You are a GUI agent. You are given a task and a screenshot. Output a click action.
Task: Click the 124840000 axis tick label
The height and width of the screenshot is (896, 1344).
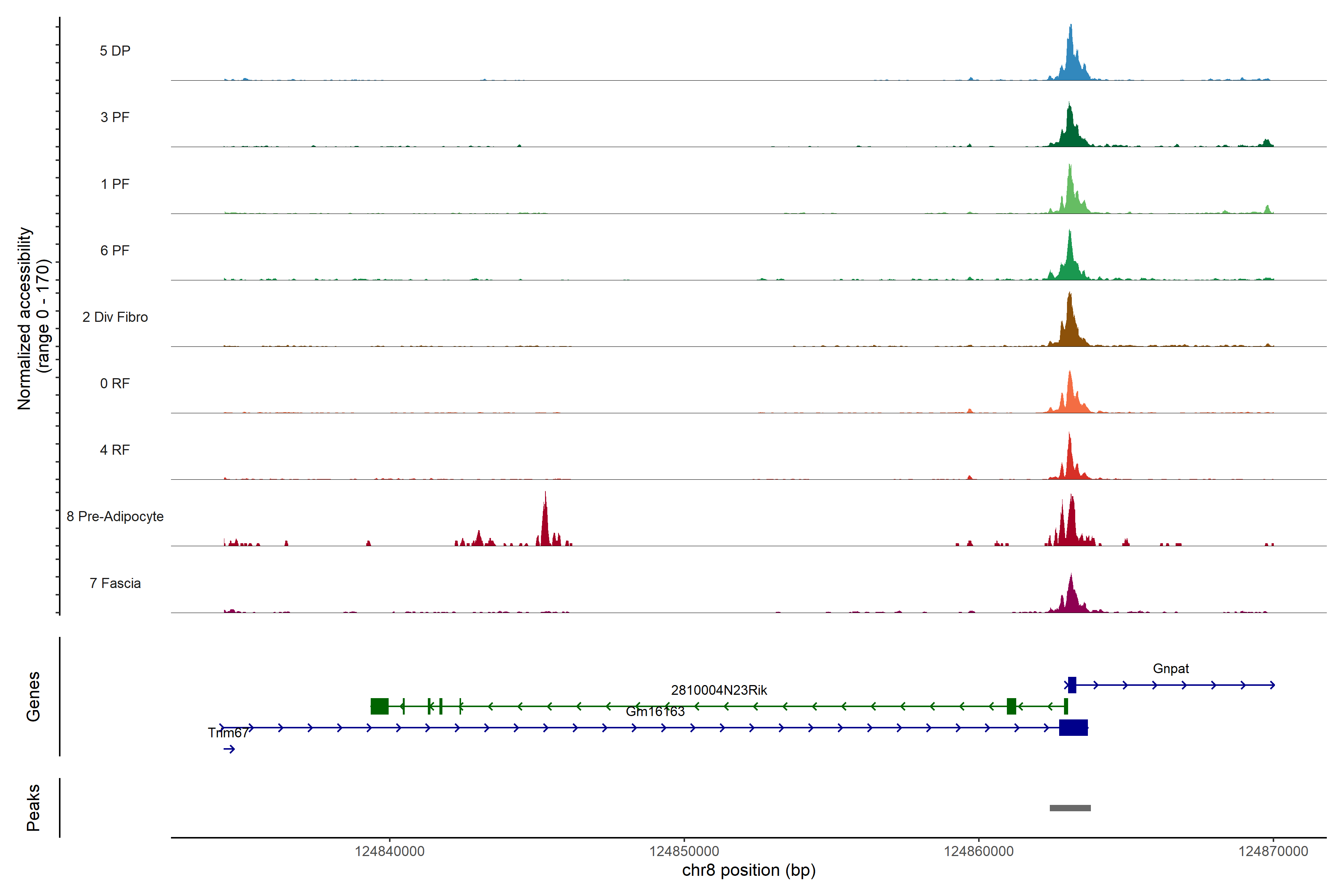pos(390,851)
